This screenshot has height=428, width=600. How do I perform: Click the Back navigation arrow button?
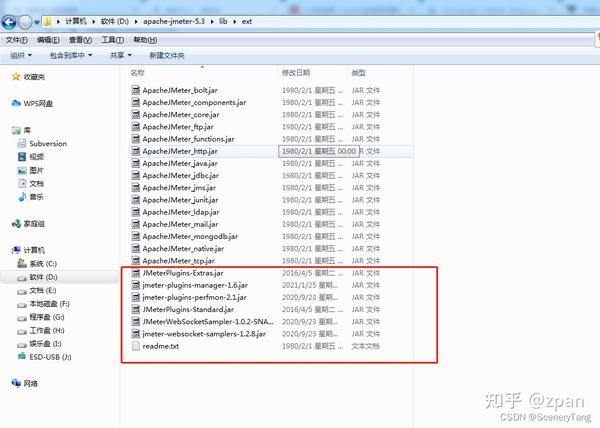point(9,23)
